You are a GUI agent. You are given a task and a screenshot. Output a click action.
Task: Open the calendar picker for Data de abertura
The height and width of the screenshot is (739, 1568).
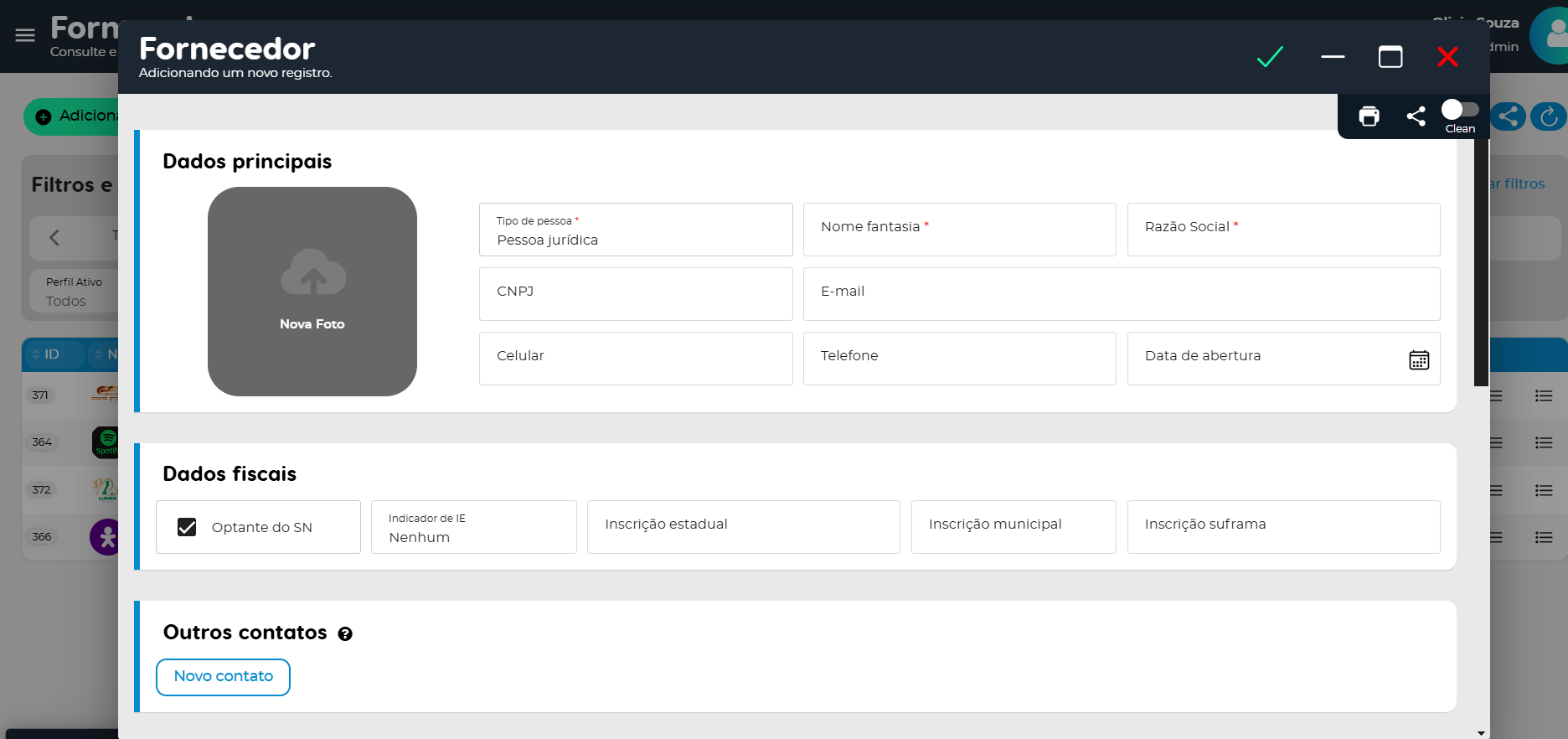(x=1418, y=359)
